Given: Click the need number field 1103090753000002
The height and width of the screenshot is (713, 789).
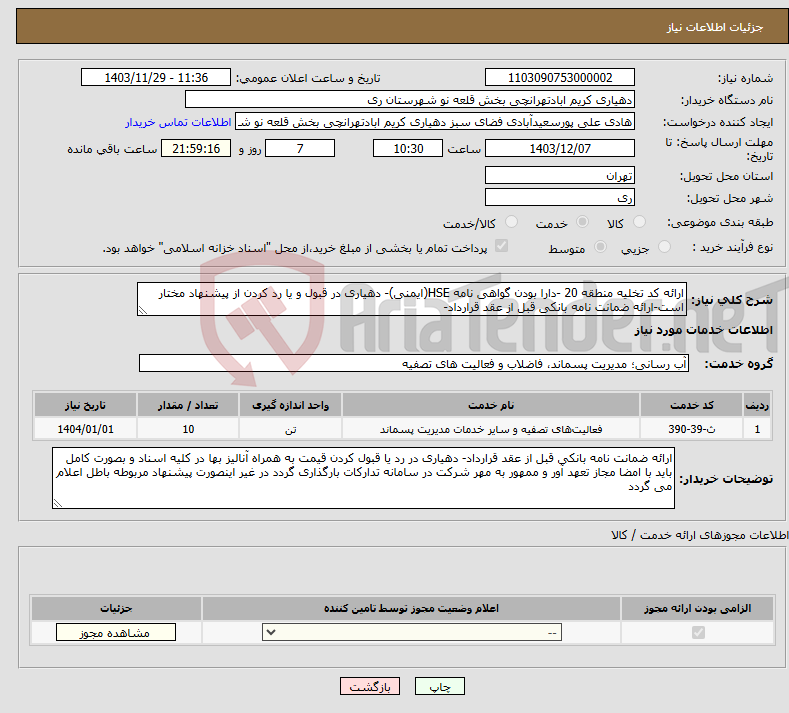Looking at the screenshot, I should tap(560, 77).
